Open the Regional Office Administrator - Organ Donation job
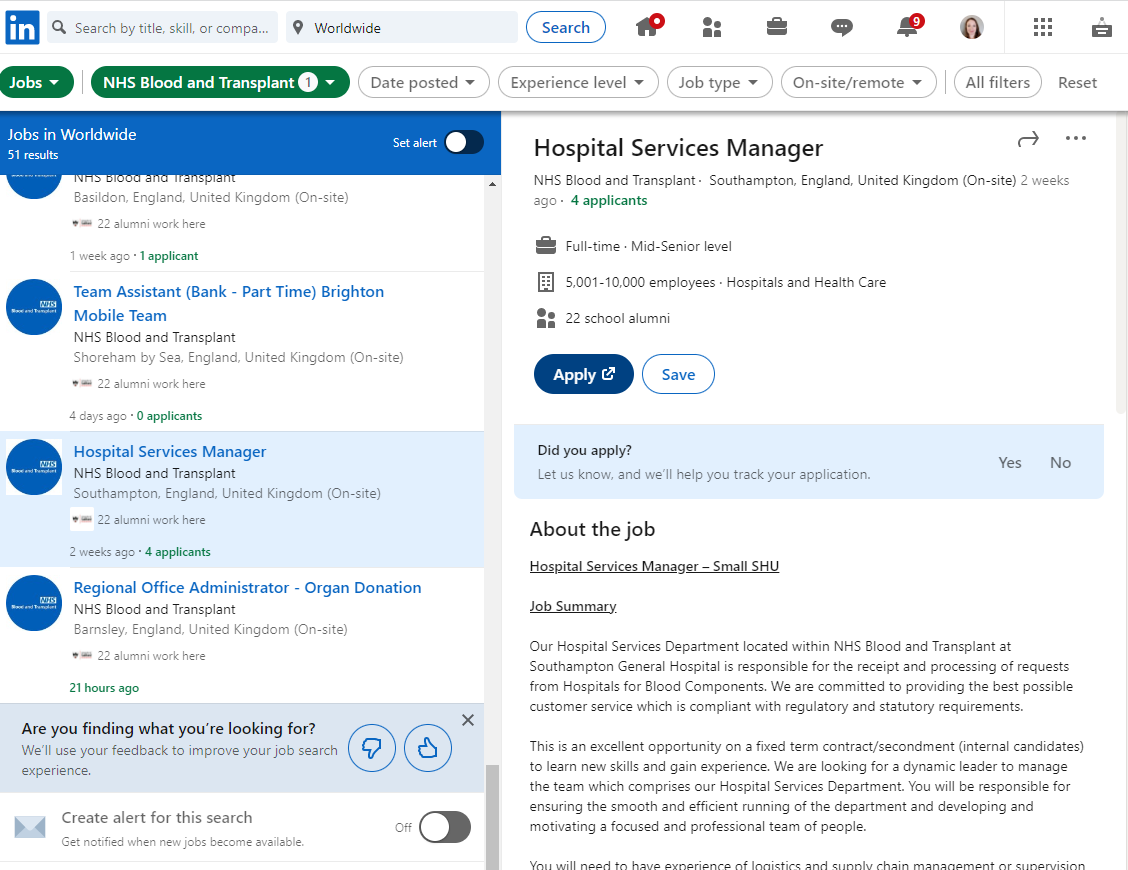Image resolution: width=1128 pixels, height=870 pixels. [x=247, y=587]
